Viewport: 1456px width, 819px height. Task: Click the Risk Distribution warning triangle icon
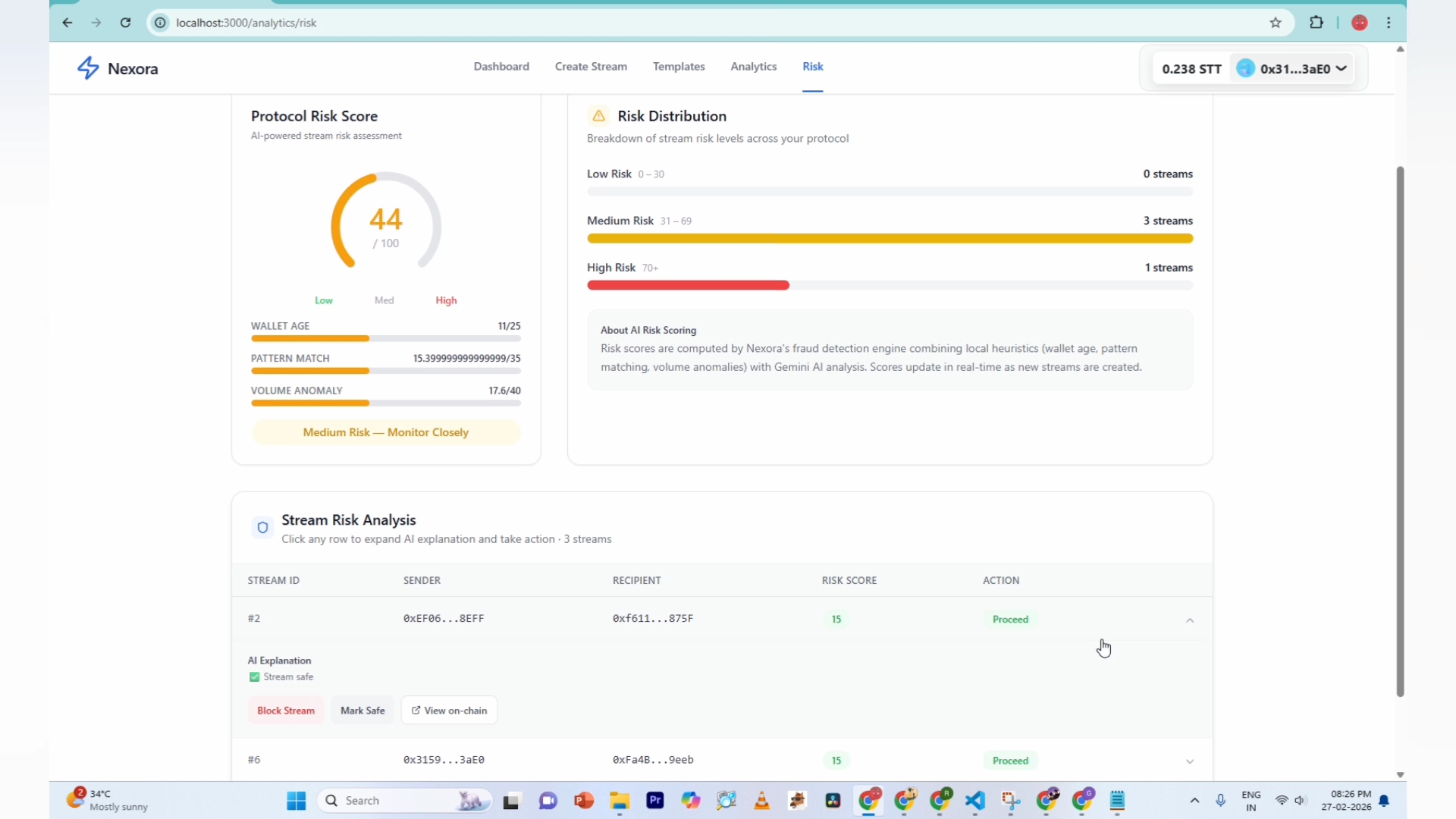(598, 116)
